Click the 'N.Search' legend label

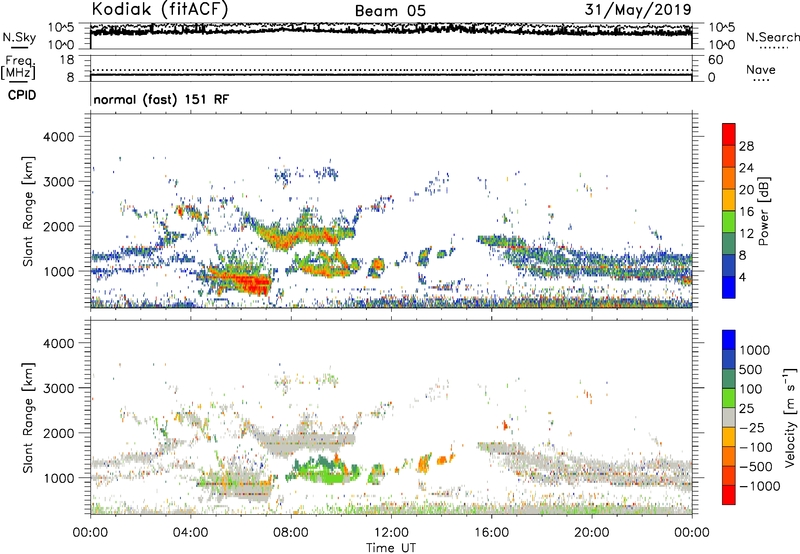point(772,37)
